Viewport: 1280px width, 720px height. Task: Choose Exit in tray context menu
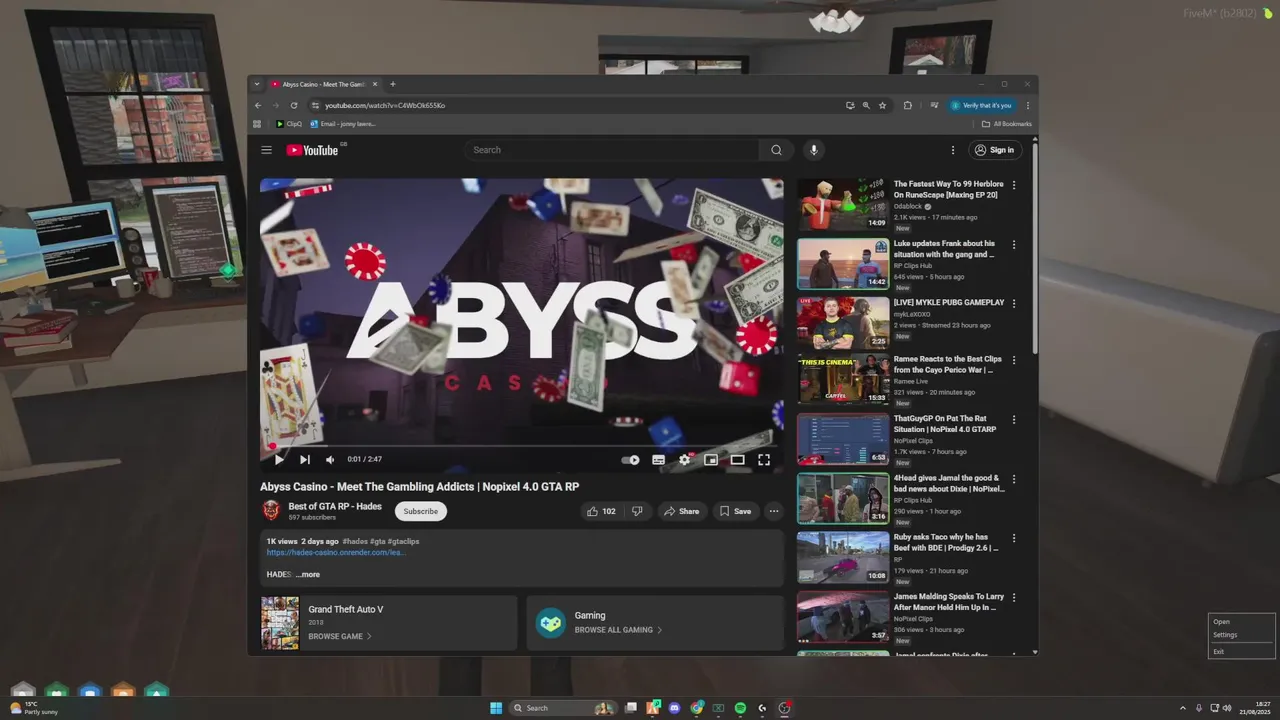coord(1241,652)
